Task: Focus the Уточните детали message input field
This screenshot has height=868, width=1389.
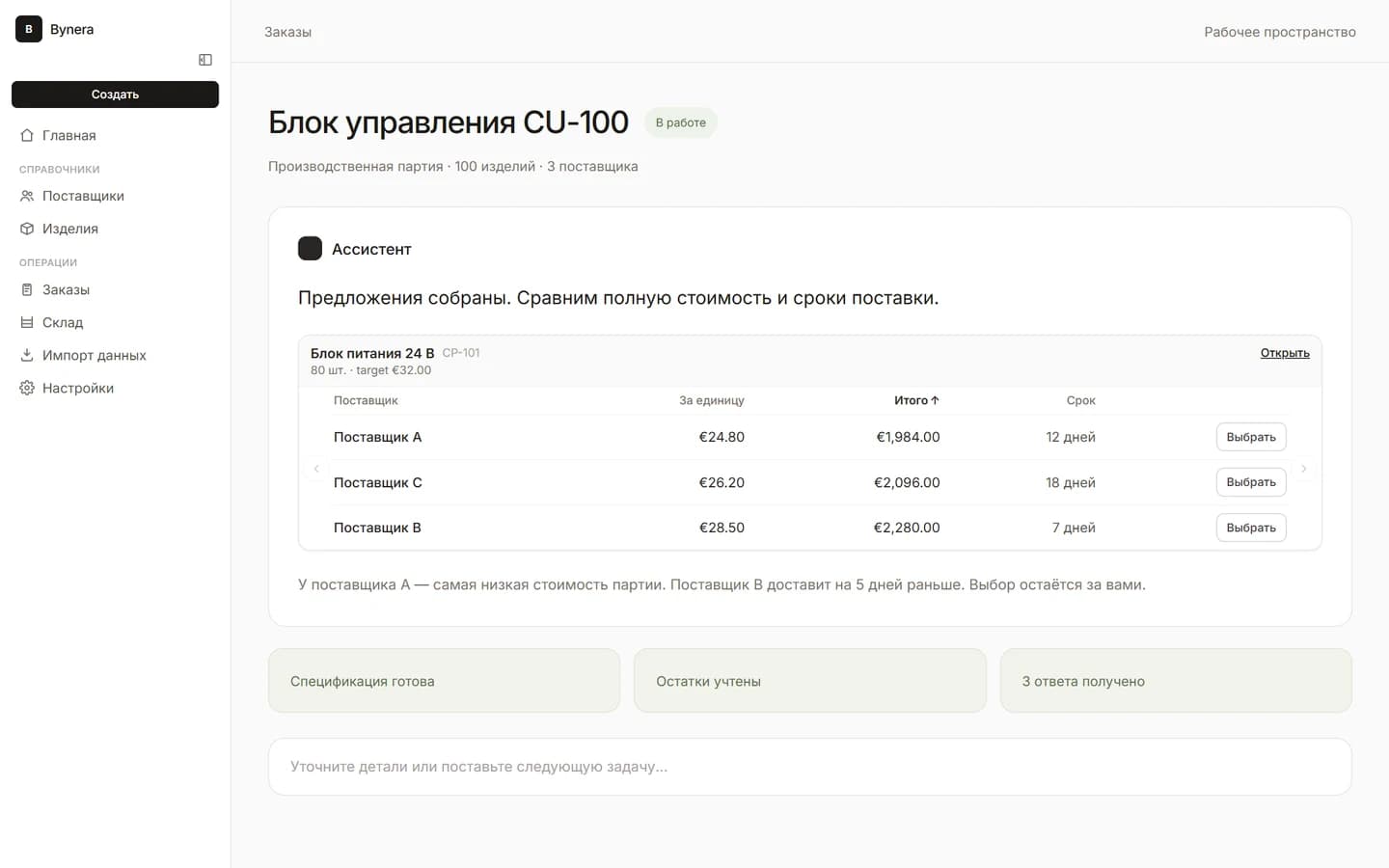Action: pos(810,767)
